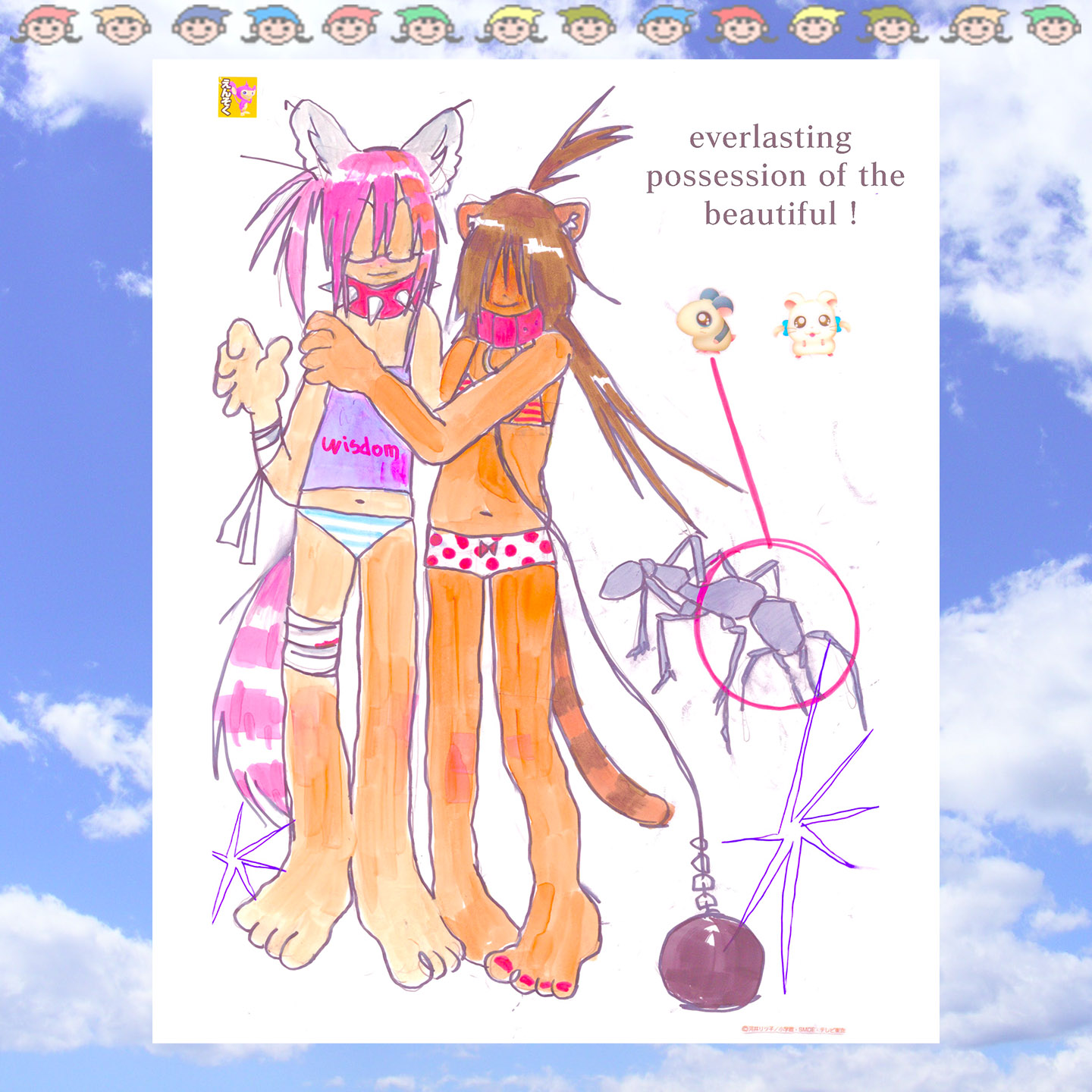The width and height of the screenshot is (1092, 1092).
Task: Click the yellow Aipom sticker with Japanese text
Action: (x=237, y=97)
